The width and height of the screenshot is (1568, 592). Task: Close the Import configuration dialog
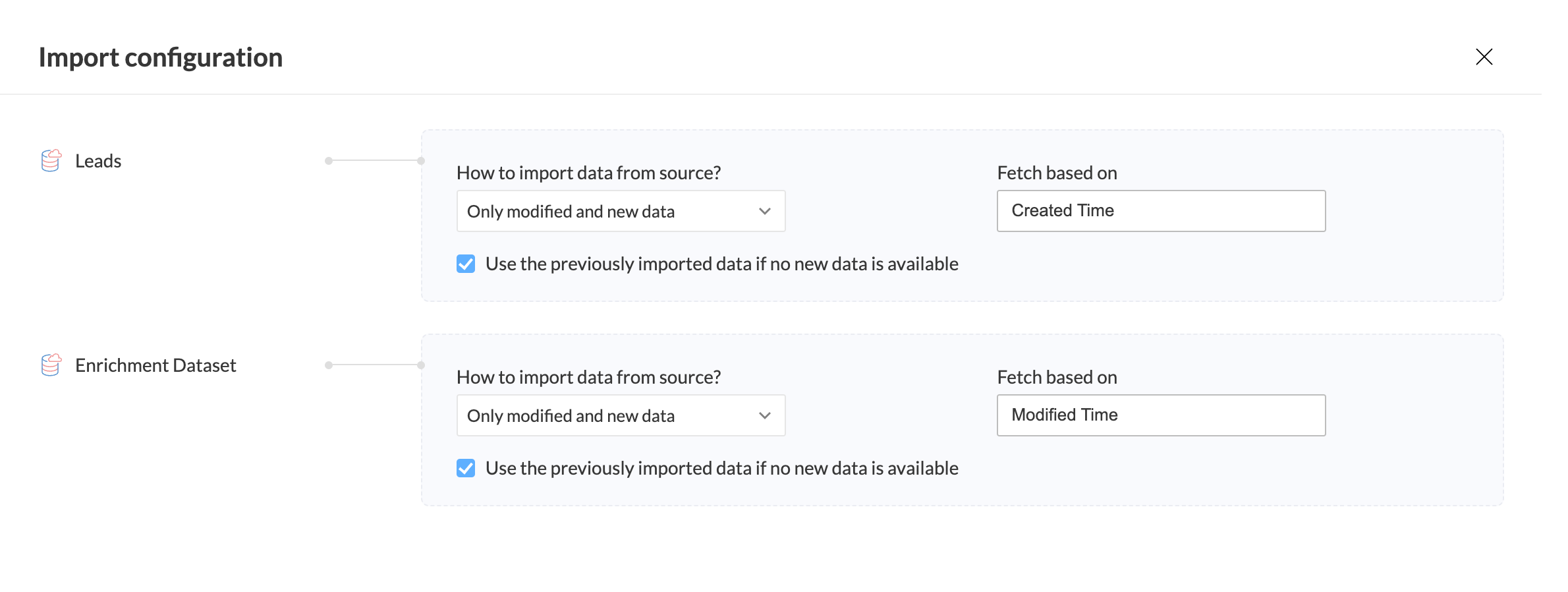coord(1484,57)
